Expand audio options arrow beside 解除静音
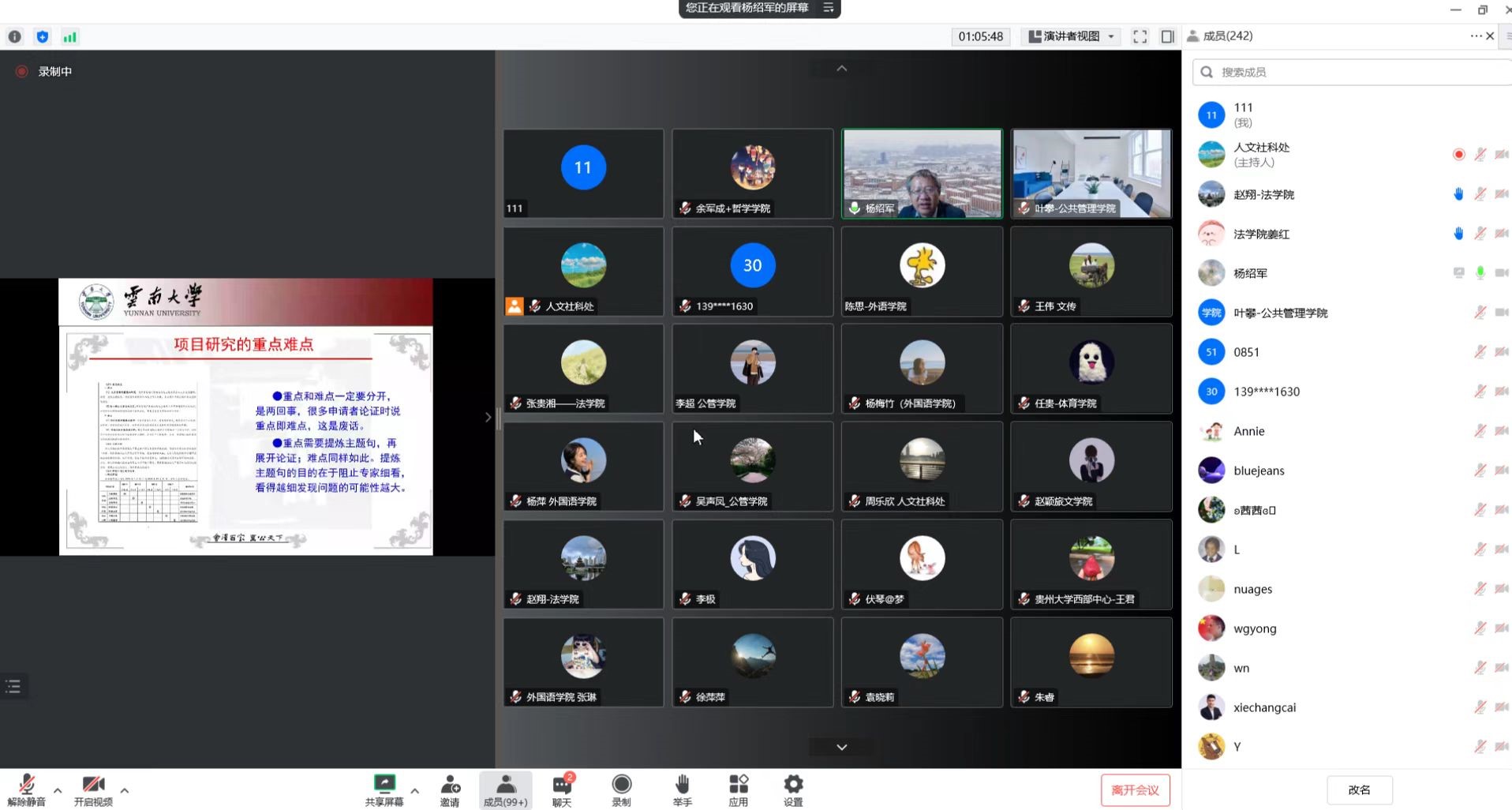 tap(58, 789)
